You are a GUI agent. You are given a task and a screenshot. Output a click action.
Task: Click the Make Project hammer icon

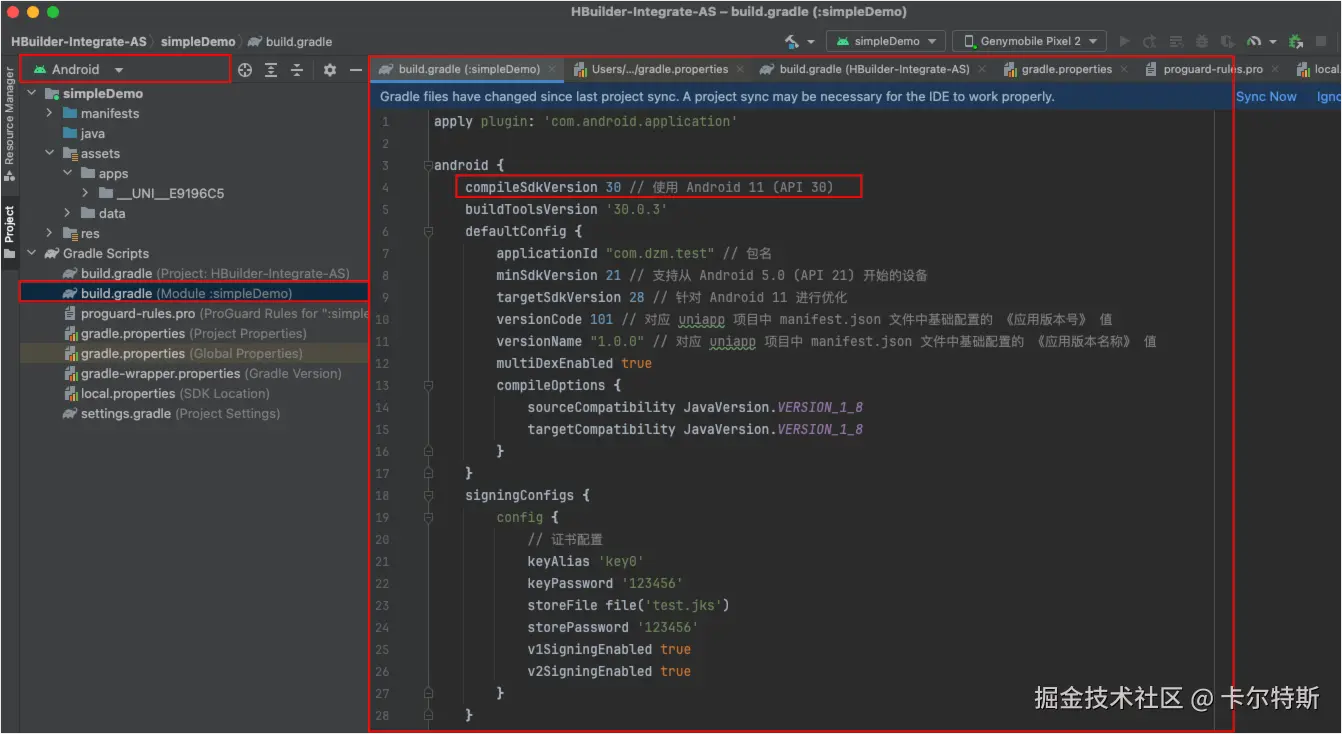click(792, 41)
